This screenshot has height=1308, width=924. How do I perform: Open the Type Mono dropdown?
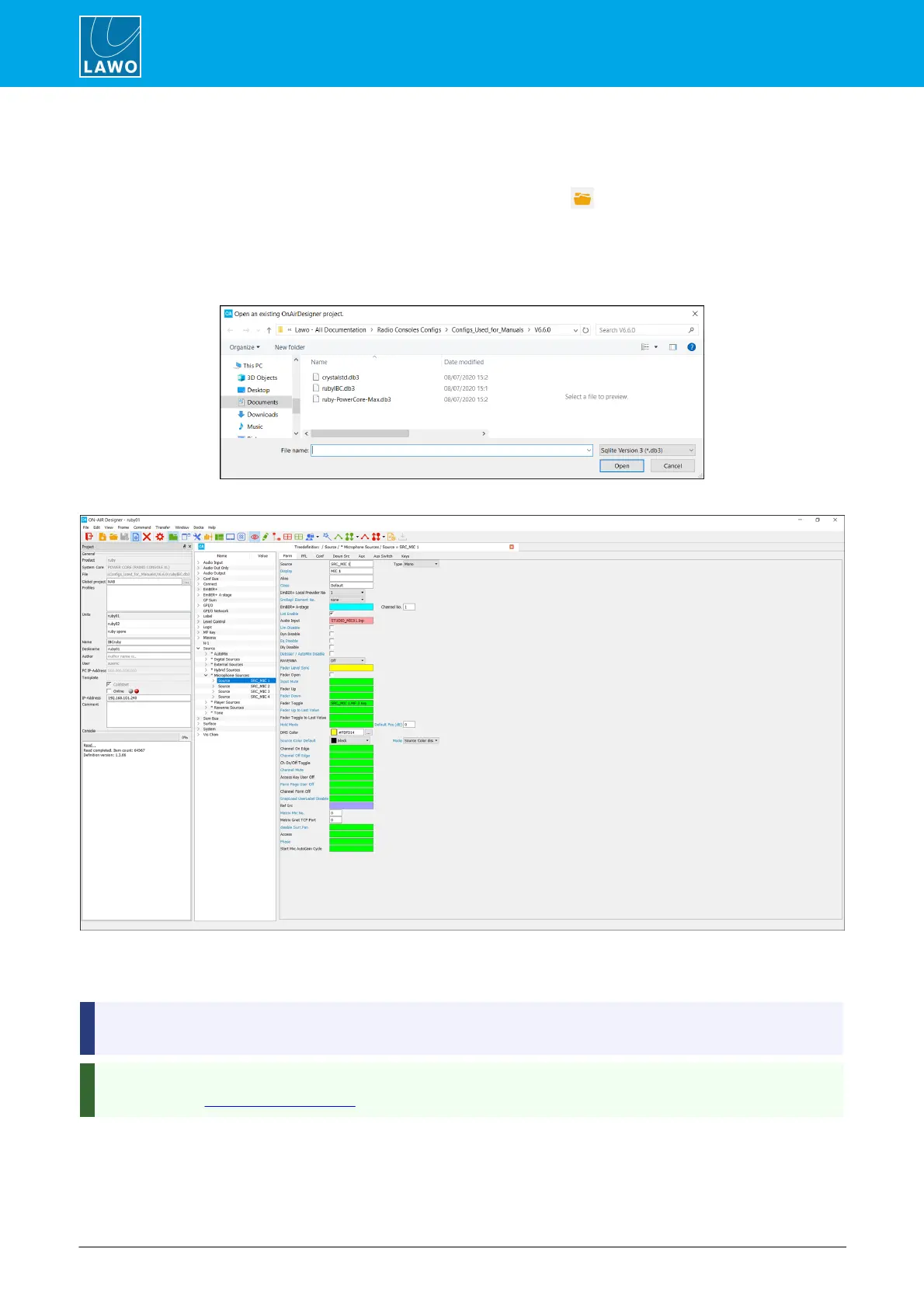(x=421, y=564)
